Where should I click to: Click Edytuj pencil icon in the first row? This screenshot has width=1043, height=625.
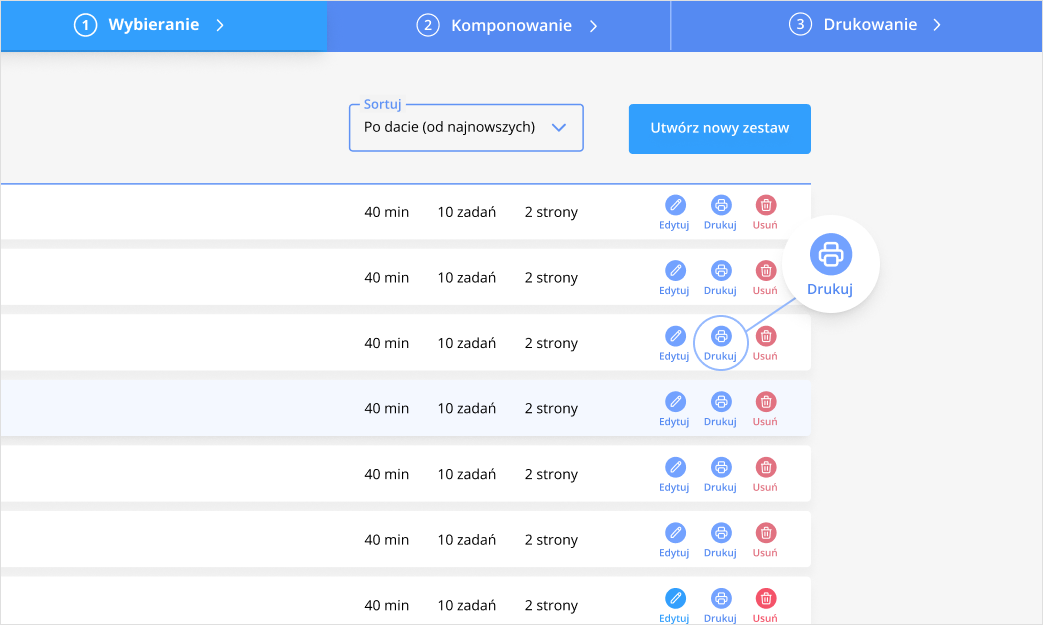pyautogui.click(x=675, y=205)
